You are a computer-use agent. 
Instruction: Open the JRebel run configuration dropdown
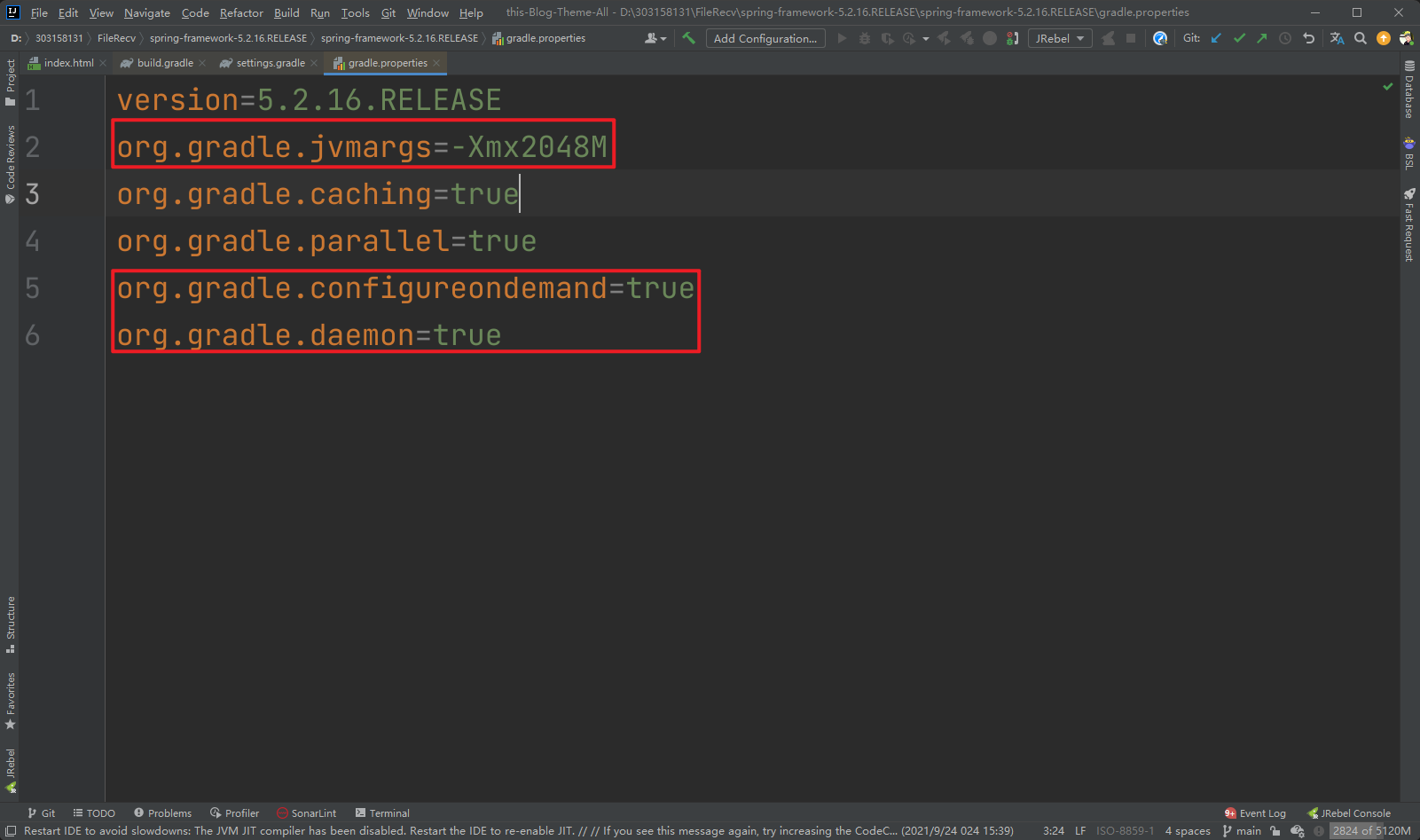pyautogui.click(x=1060, y=38)
